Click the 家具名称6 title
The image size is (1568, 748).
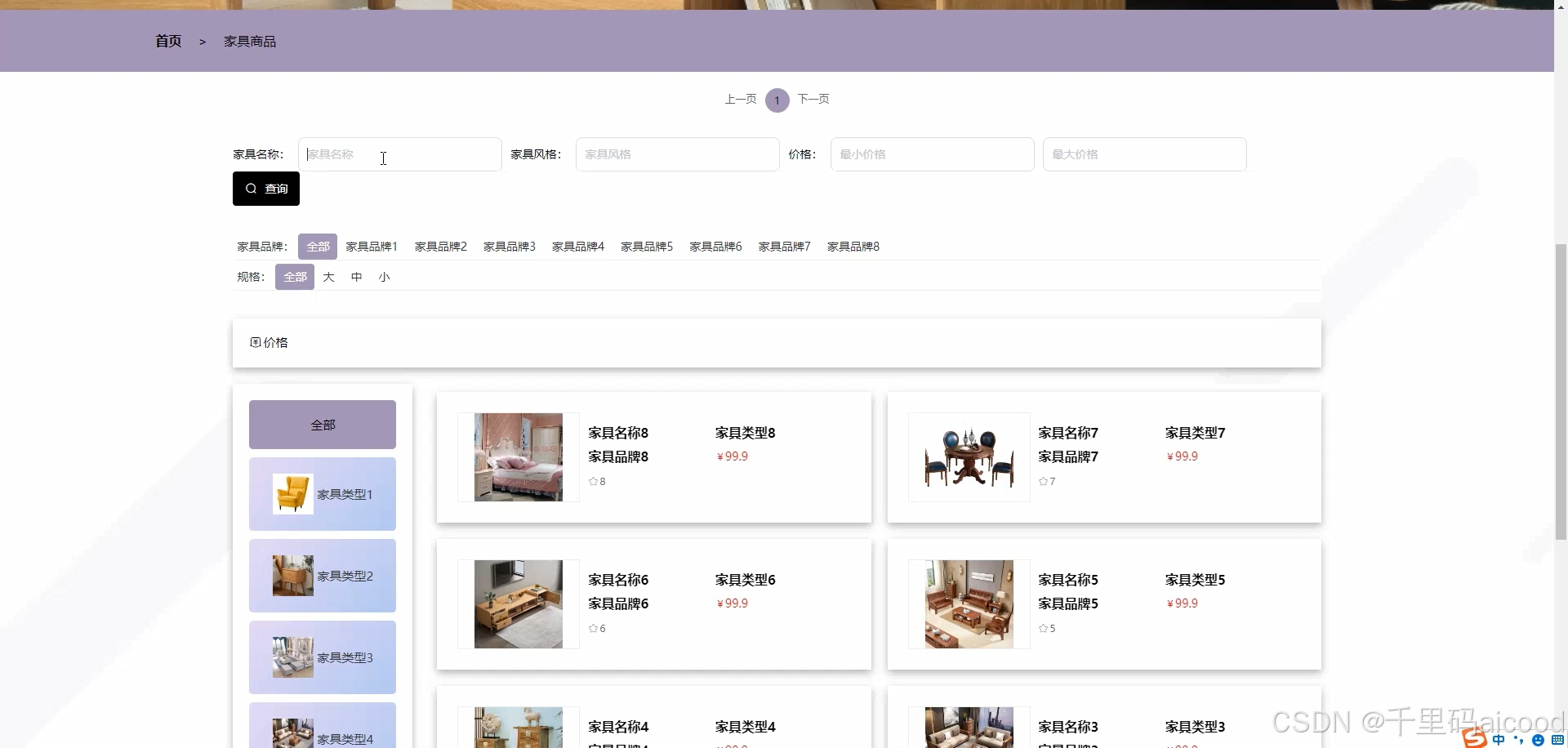(x=618, y=580)
